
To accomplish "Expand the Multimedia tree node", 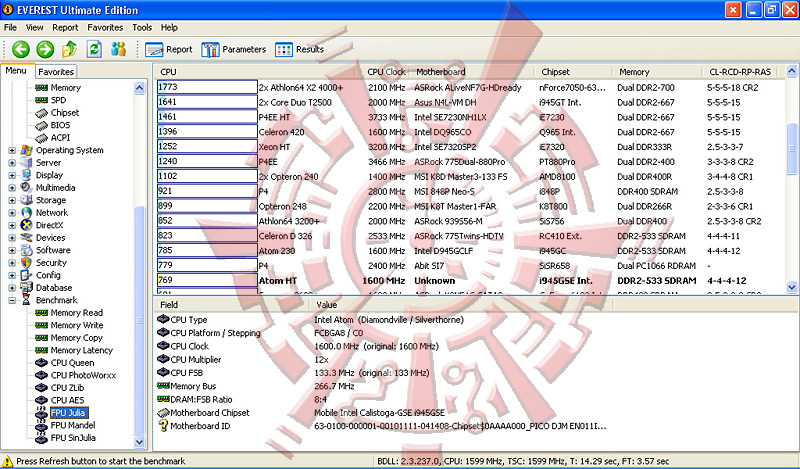I will pos(12,188).
